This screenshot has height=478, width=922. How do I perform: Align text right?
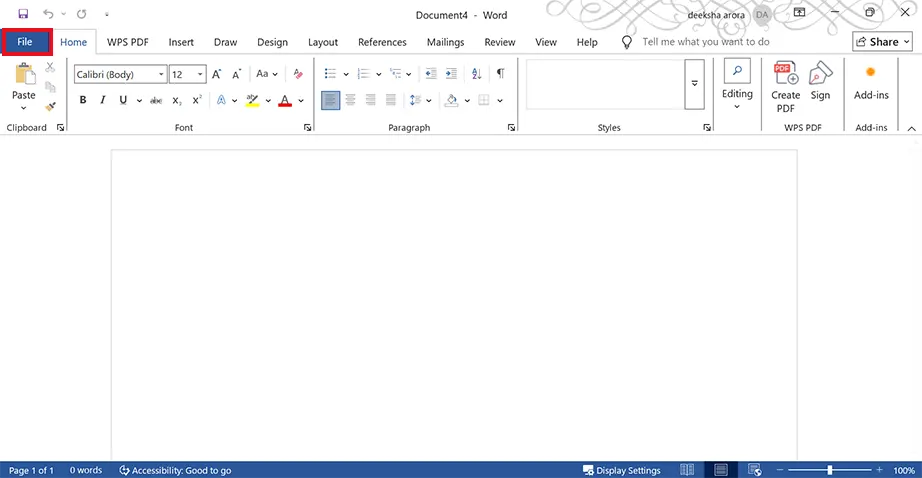pos(370,100)
